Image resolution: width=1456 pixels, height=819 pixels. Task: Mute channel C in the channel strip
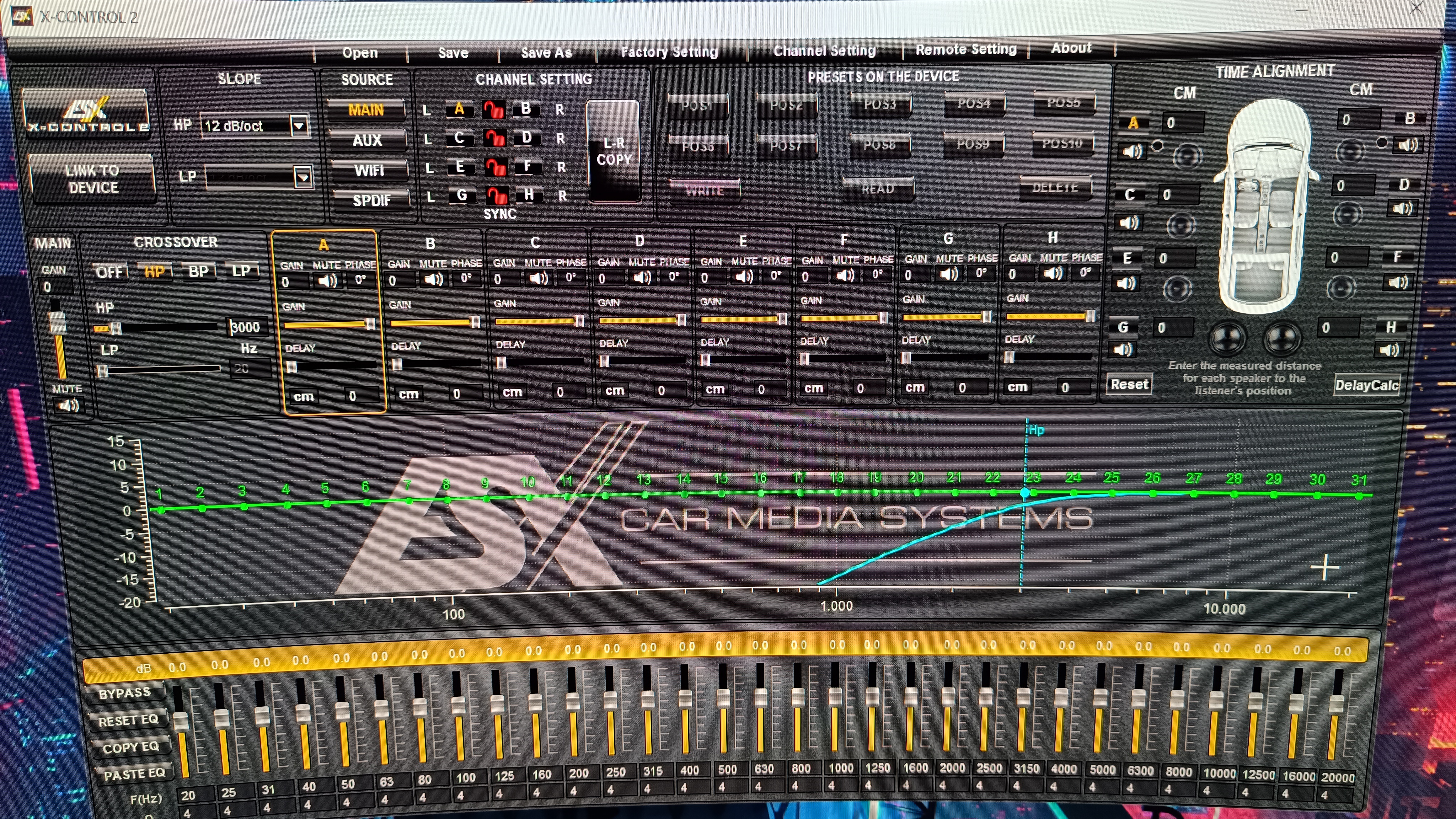pyautogui.click(x=538, y=278)
